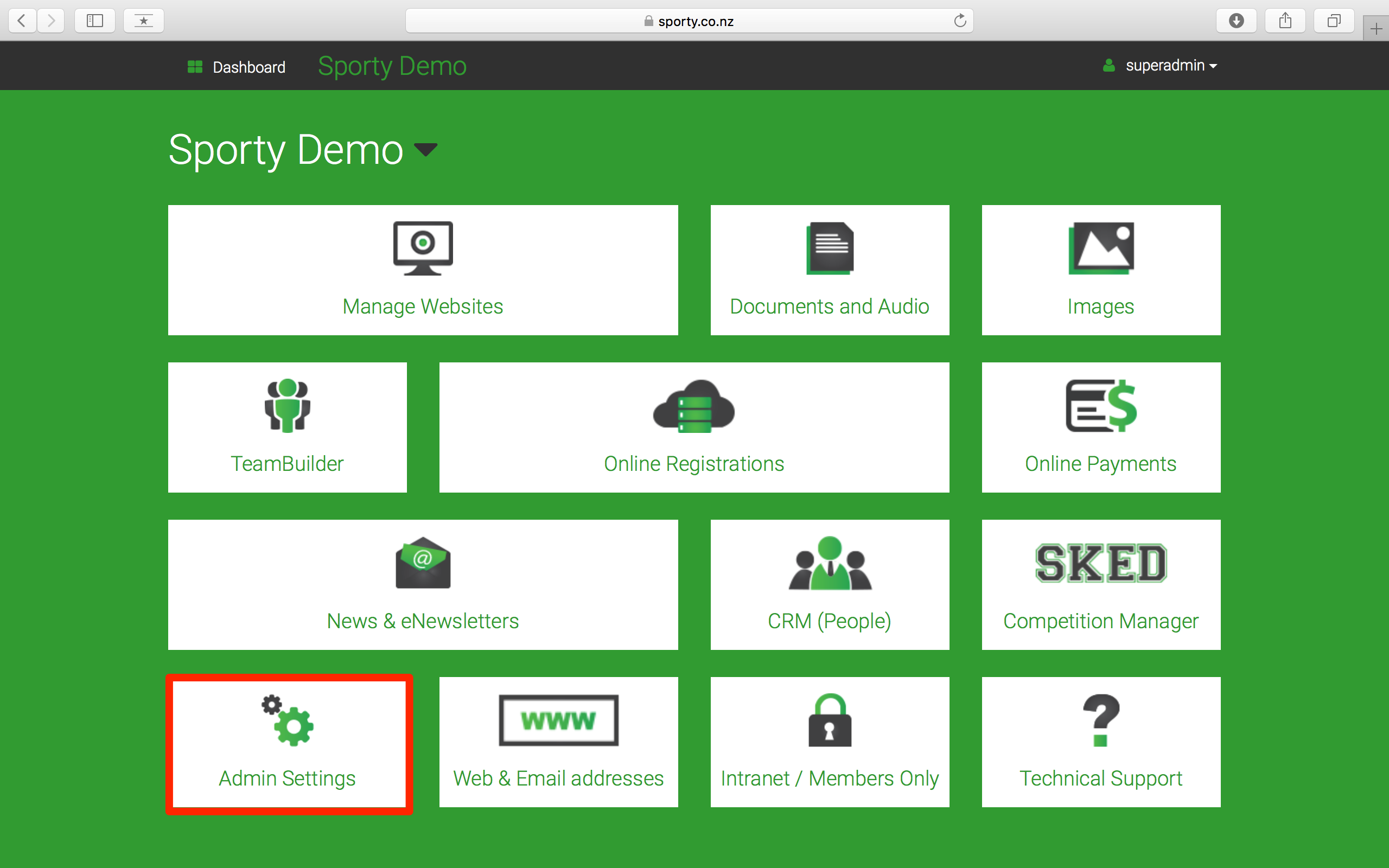The height and width of the screenshot is (868, 1389).
Task: Go to Intranet / Members Only label
Action: click(x=830, y=778)
